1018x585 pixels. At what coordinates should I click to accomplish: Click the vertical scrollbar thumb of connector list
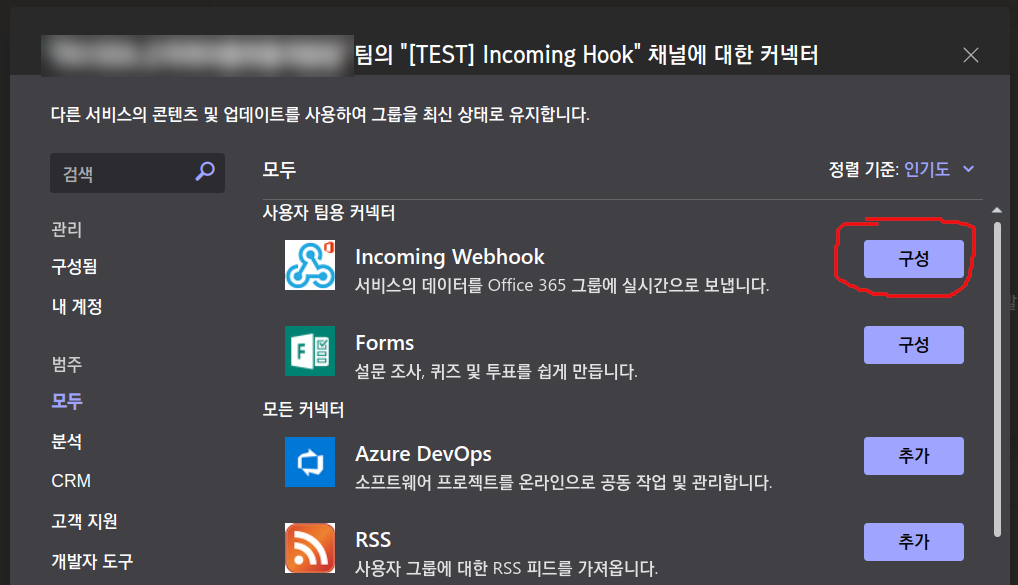997,380
